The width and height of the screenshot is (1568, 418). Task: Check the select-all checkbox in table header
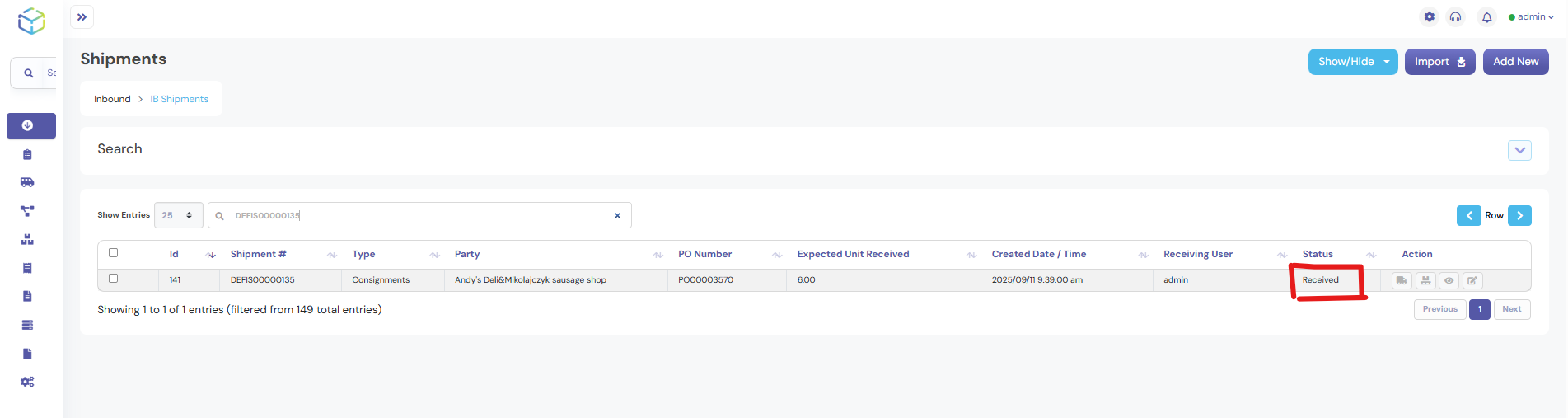(114, 253)
